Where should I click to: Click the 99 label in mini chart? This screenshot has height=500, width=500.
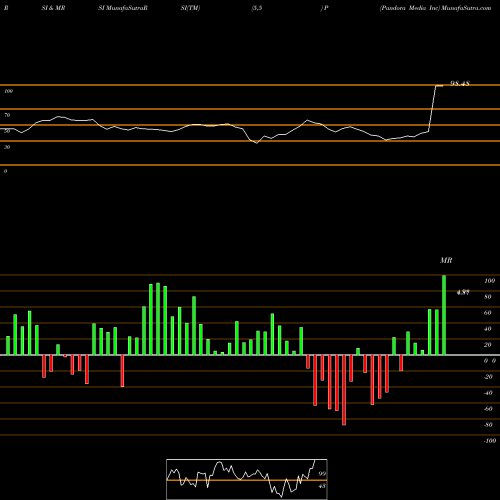[x=322, y=474]
